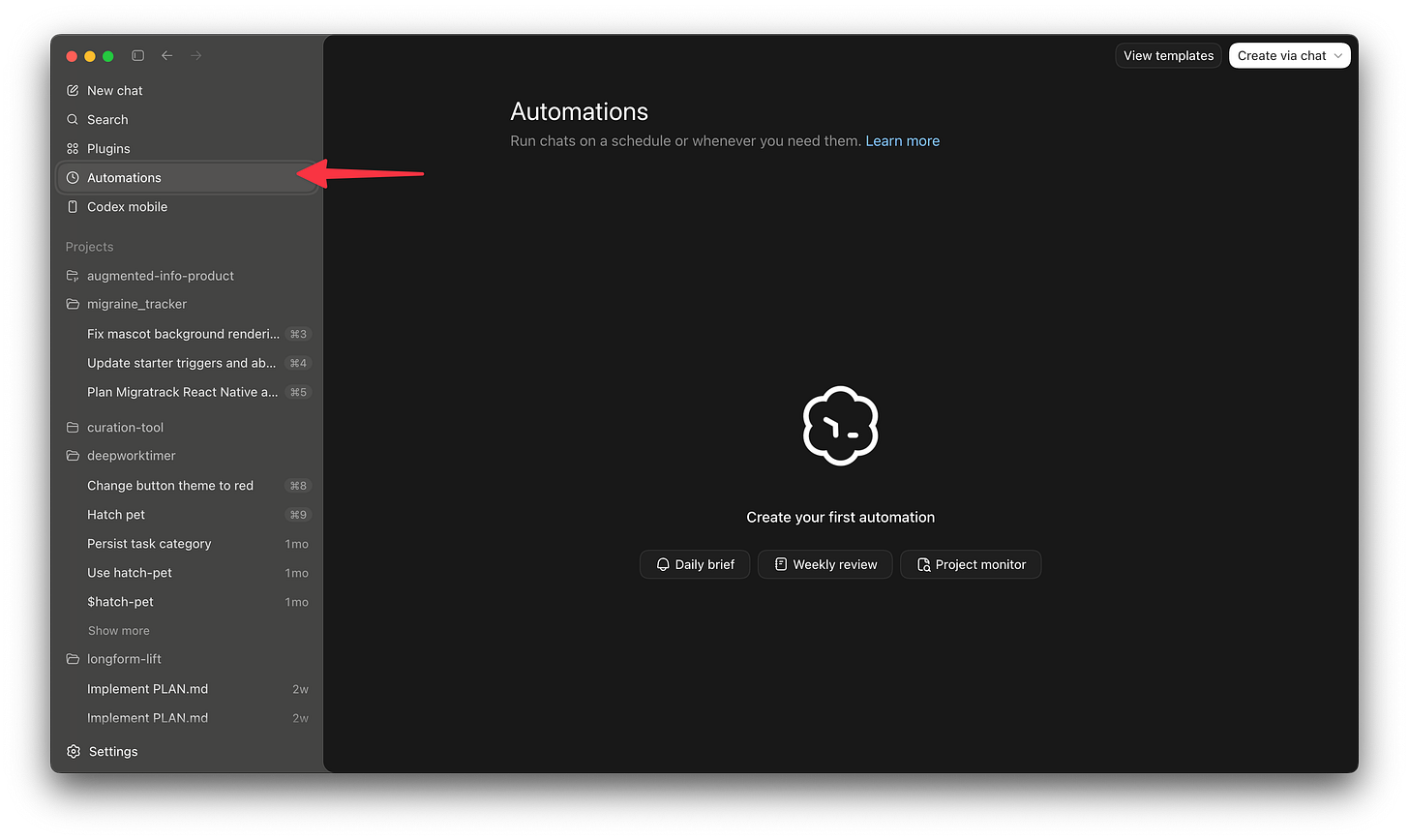Click the augmented-info-product project icon
Viewport: 1409px width, 840px height.
[73, 276]
